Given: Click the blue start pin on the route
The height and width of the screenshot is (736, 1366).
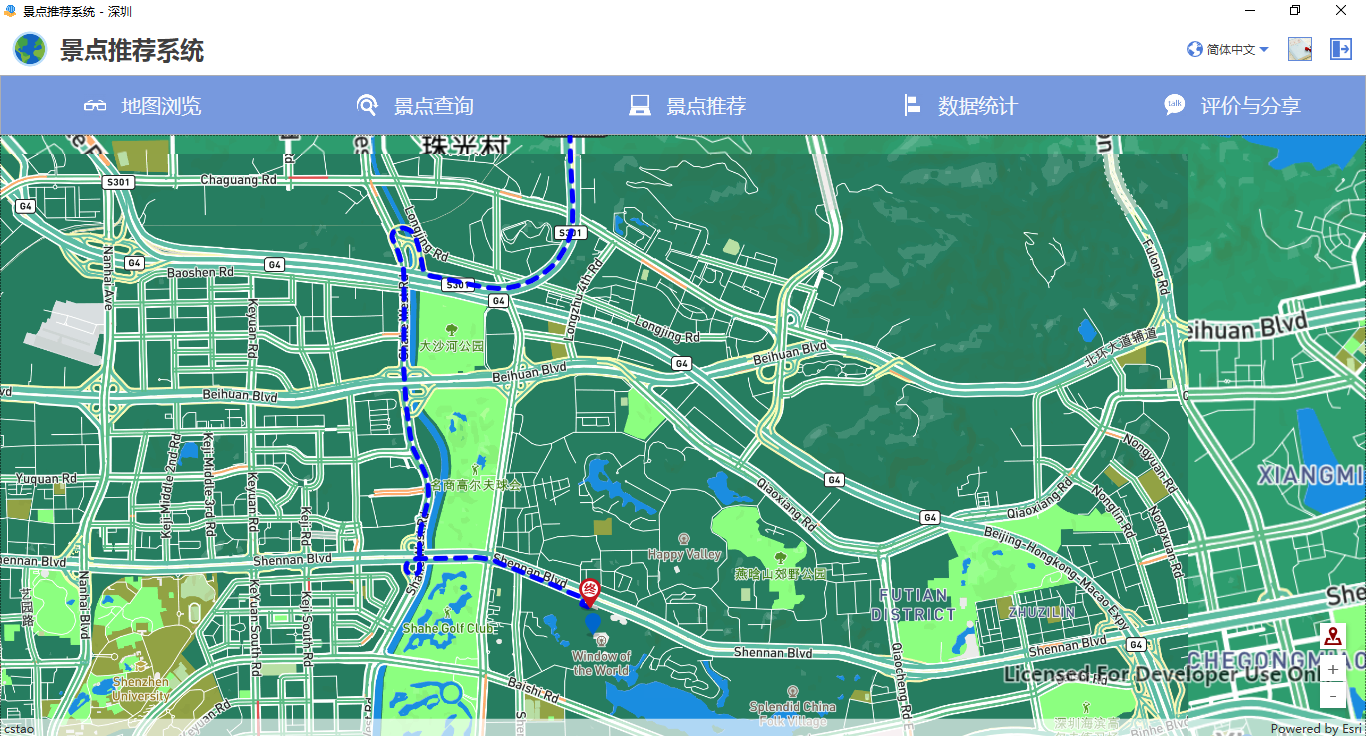Looking at the screenshot, I should pos(593,624).
